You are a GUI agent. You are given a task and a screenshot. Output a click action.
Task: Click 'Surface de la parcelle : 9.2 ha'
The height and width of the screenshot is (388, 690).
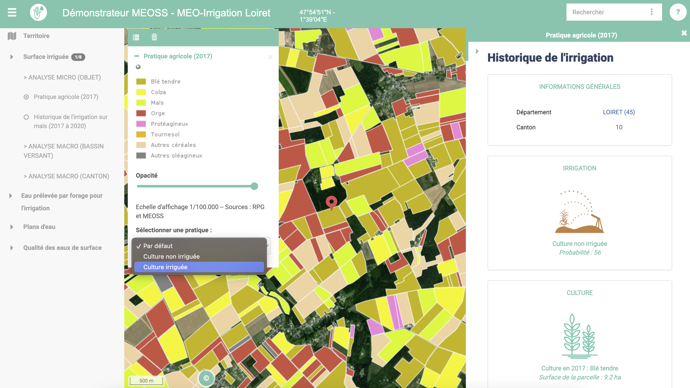(580, 377)
